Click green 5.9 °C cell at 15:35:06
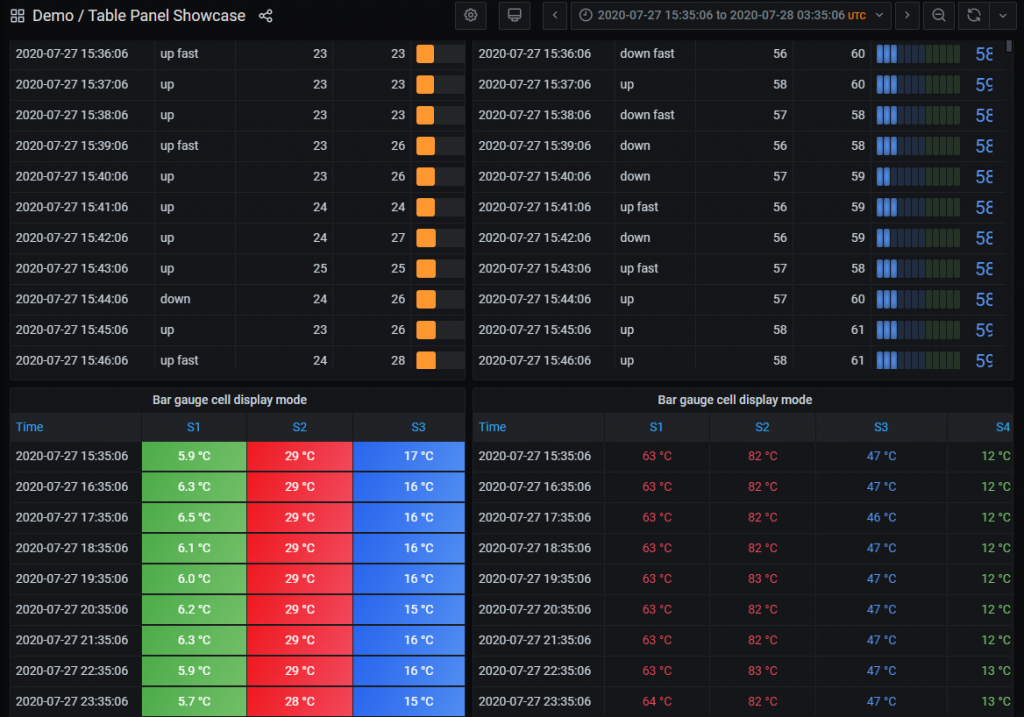1024x717 pixels. [x=194, y=456]
